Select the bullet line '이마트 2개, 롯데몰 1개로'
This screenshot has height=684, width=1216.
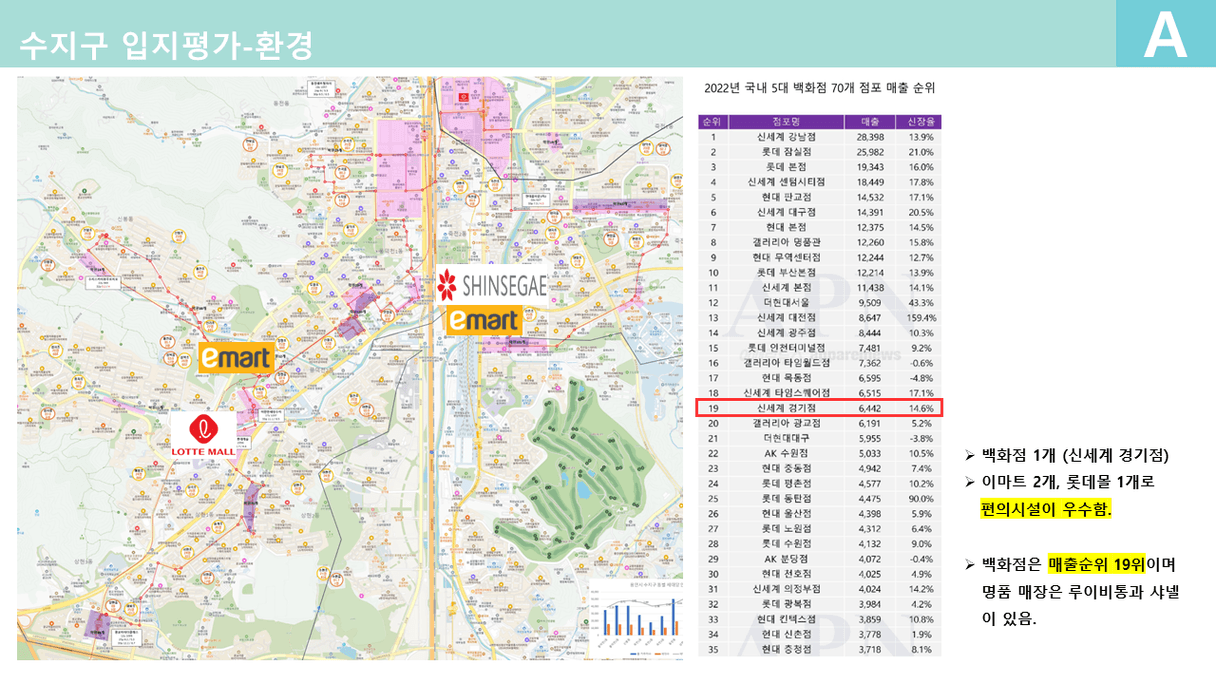[x=1068, y=483]
